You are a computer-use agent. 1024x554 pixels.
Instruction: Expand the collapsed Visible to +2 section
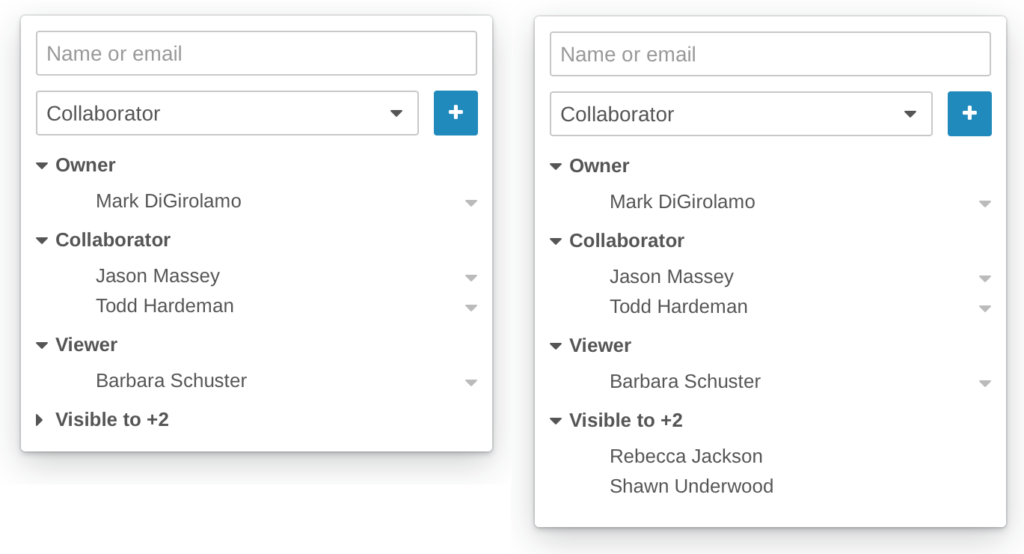point(41,420)
